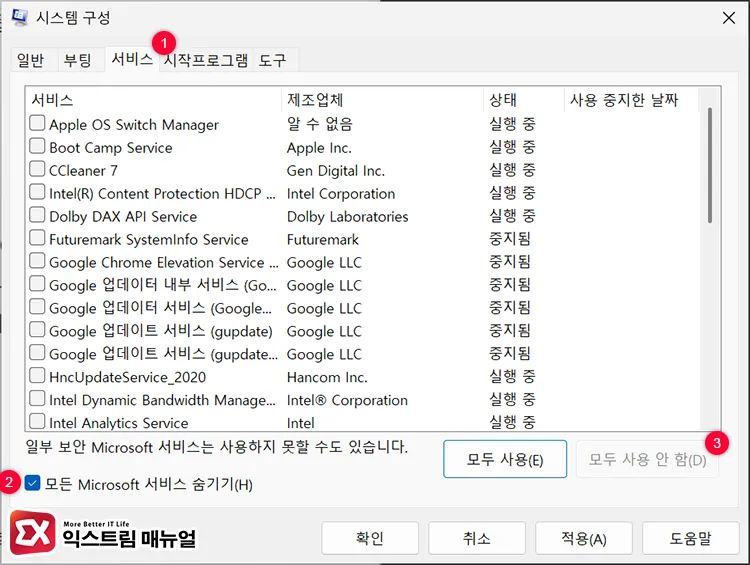This screenshot has height=565, width=750.
Task: Click the Futuremark manufacturer cell
Action: 323,240
